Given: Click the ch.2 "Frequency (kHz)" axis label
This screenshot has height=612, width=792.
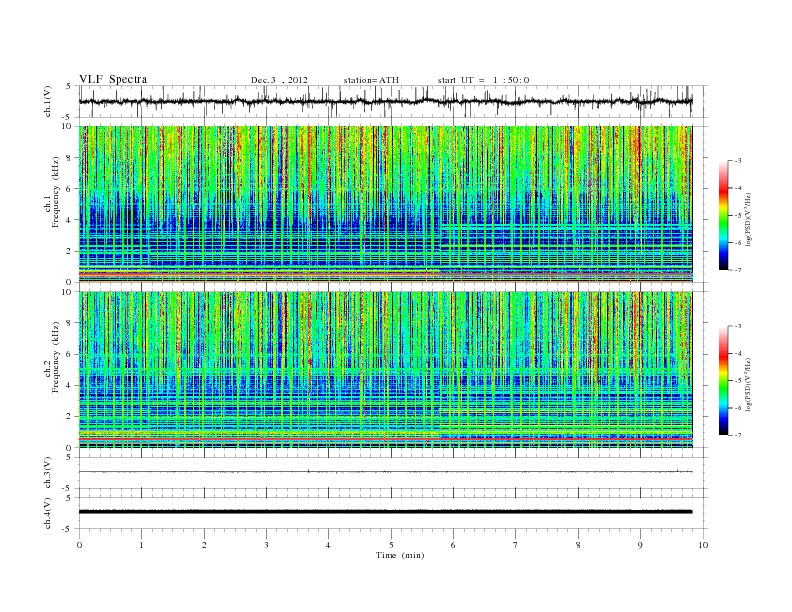Looking at the screenshot, I should (55, 357).
